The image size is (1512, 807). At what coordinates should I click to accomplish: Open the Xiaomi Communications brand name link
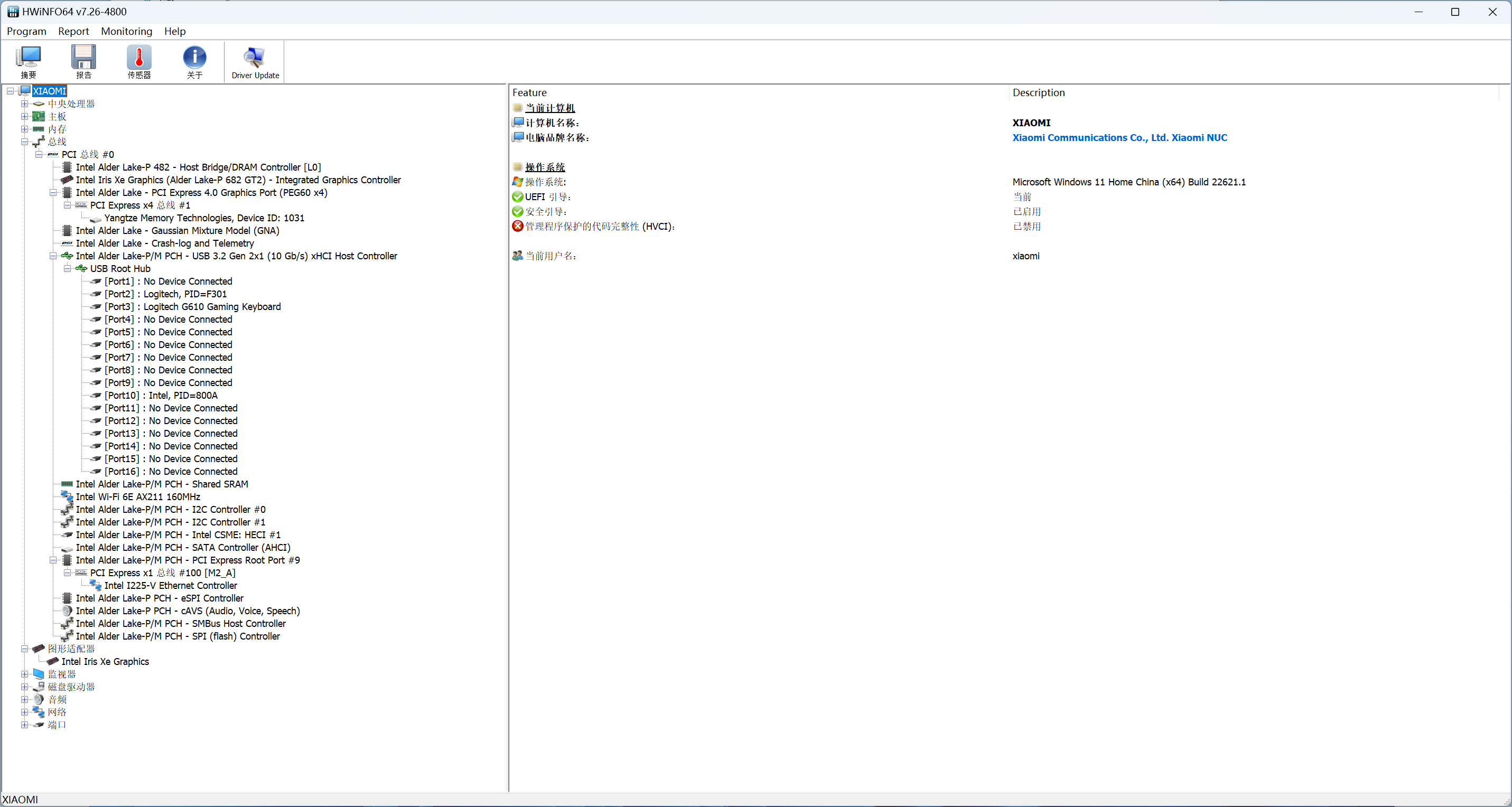tap(1119, 137)
